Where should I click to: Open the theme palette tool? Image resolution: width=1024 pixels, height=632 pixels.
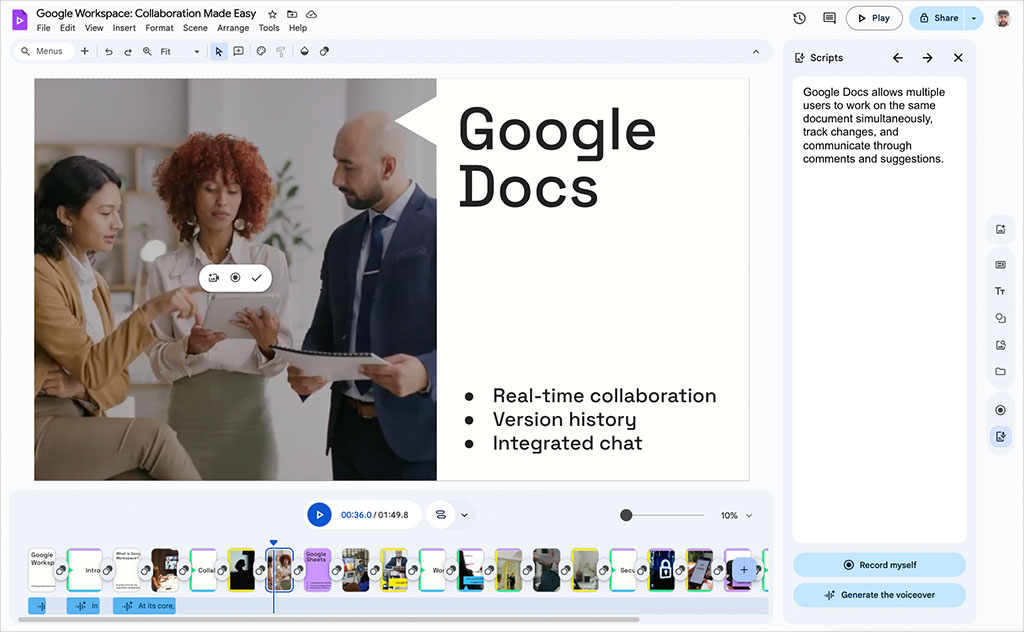coord(261,51)
